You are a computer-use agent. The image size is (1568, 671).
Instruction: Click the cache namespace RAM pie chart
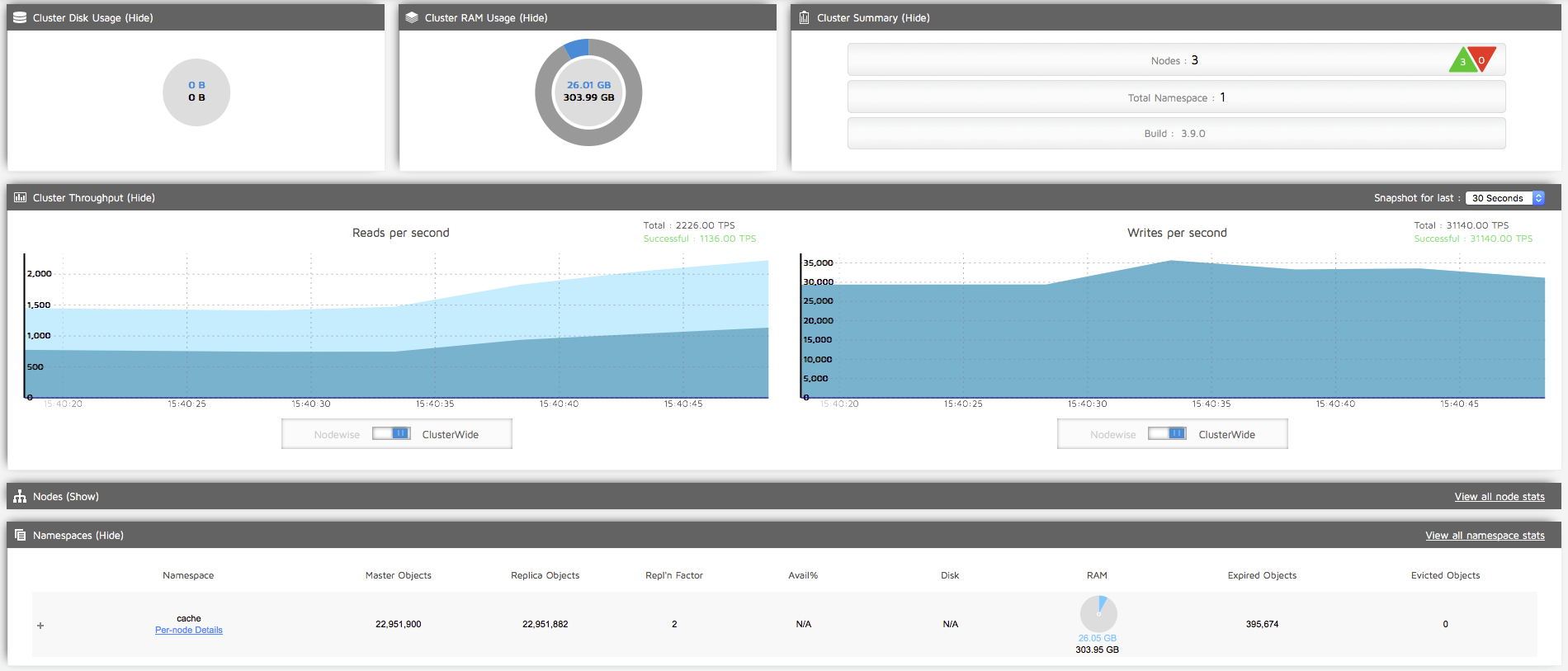click(x=1098, y=614)
